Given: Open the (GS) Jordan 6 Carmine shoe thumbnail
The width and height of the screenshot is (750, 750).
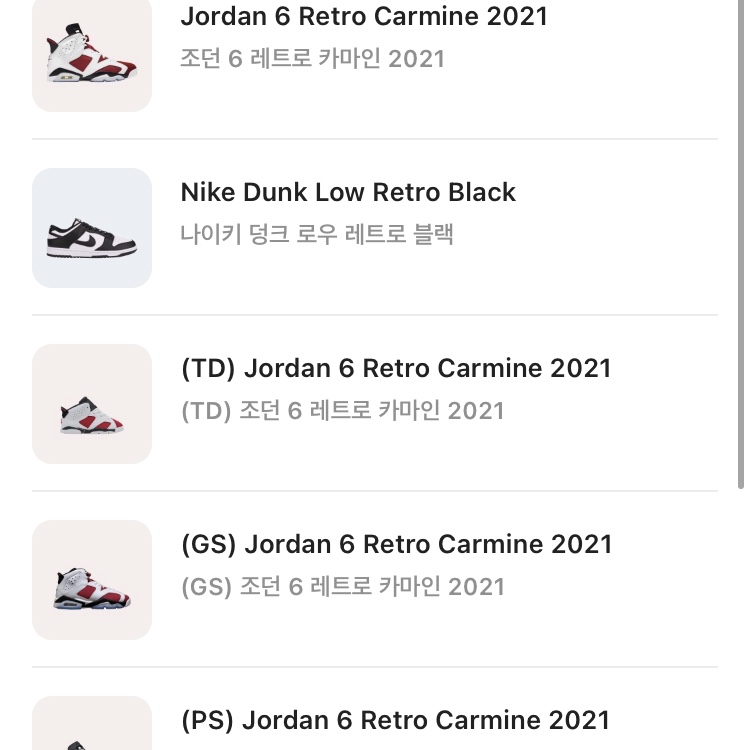Looking at the screenshot, I should pos(92,580).
